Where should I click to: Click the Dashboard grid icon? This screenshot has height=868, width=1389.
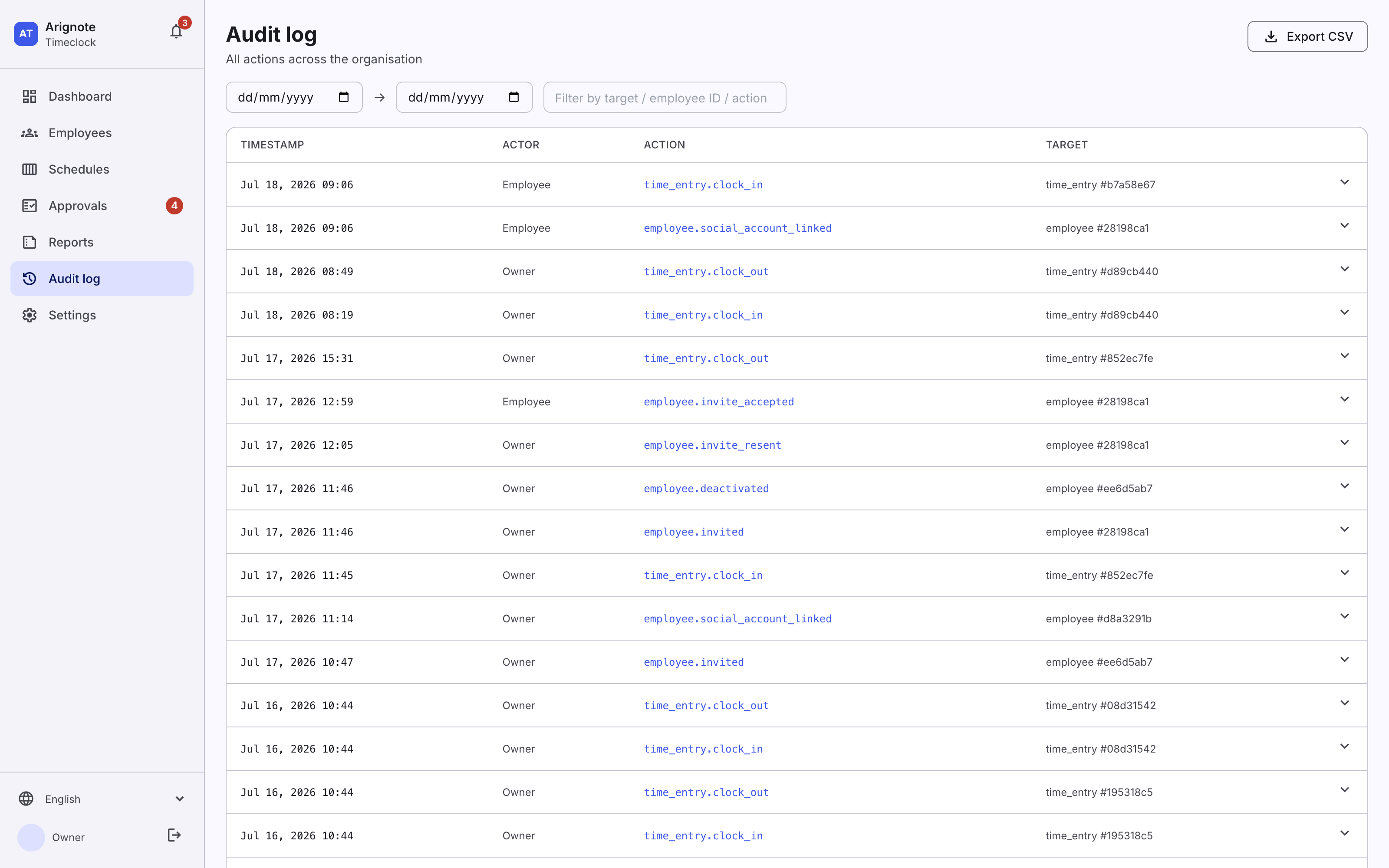pos(29,96)
